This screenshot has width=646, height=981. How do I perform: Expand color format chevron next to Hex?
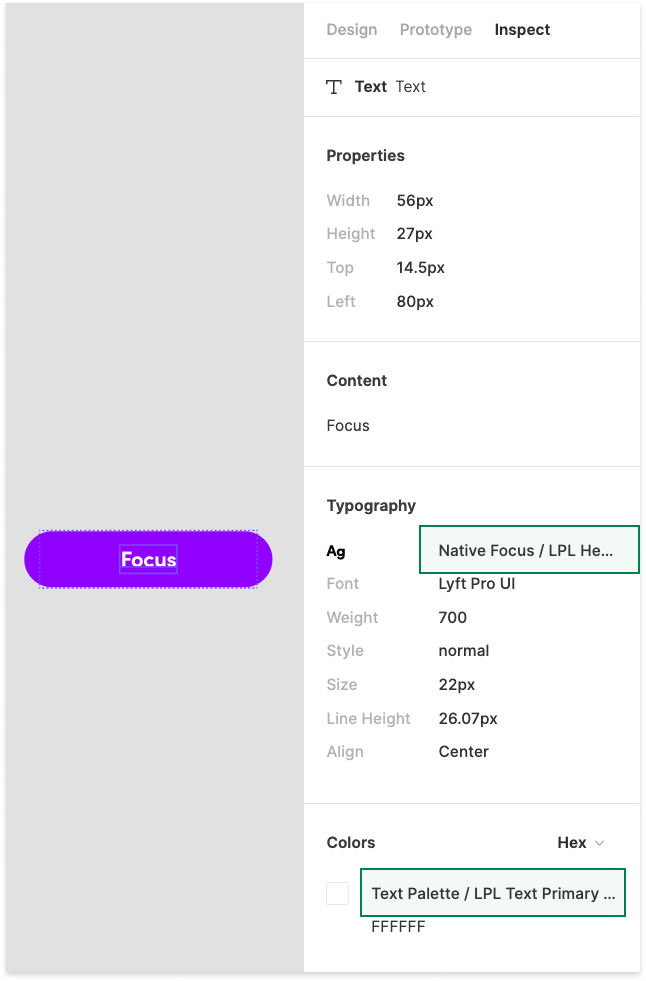[x=600, y=843]
